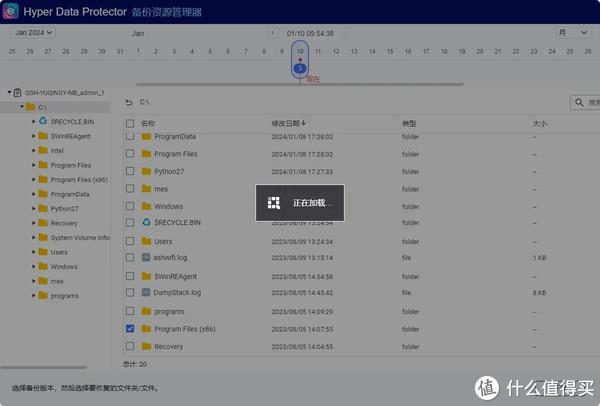Check the mes row checkbox
The width and height of the screenshot is (600, 406).
click(x=130, y=188)
